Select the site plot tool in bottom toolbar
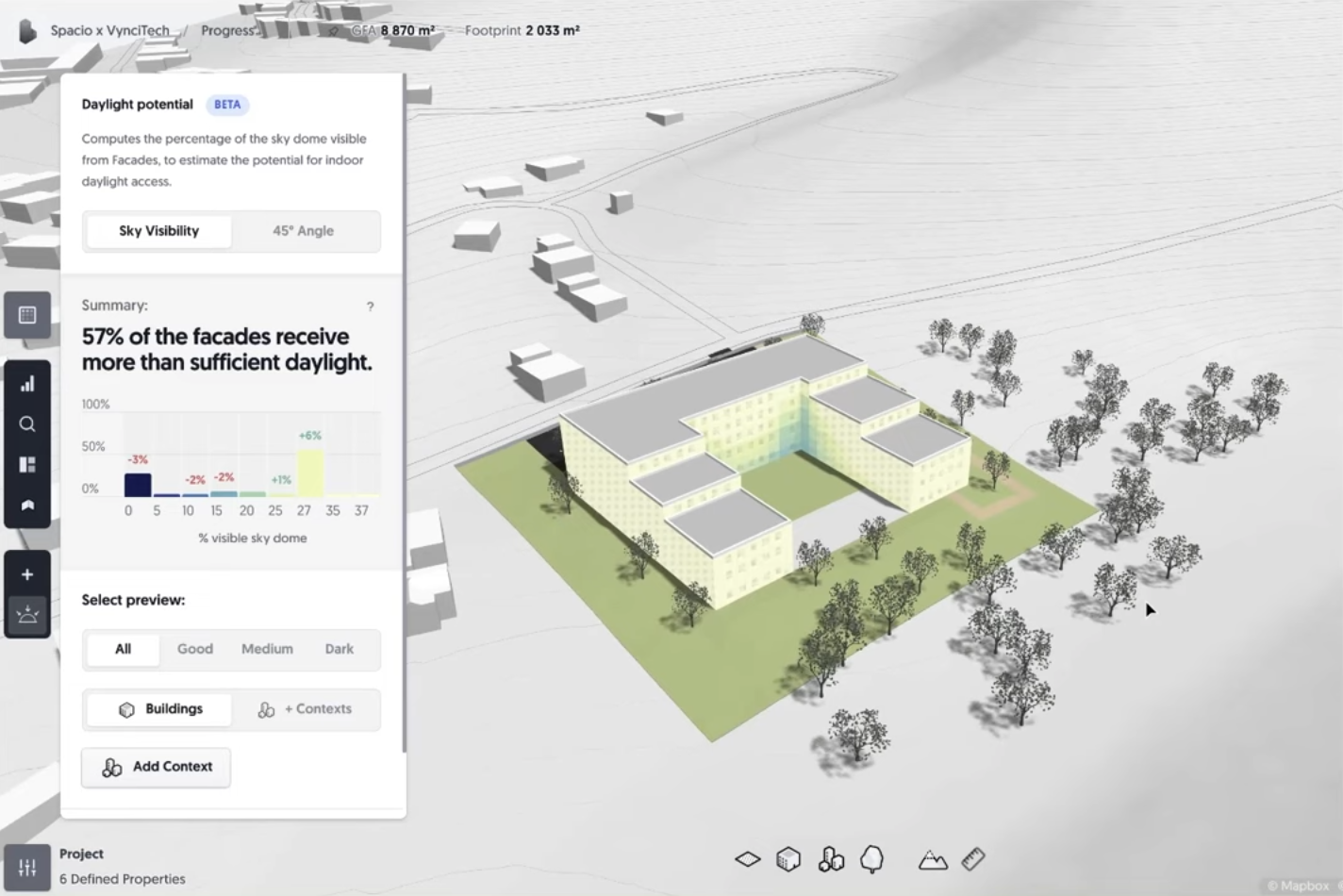Image resolution: width=1343 pixels, height=896 pixels. 747,859
